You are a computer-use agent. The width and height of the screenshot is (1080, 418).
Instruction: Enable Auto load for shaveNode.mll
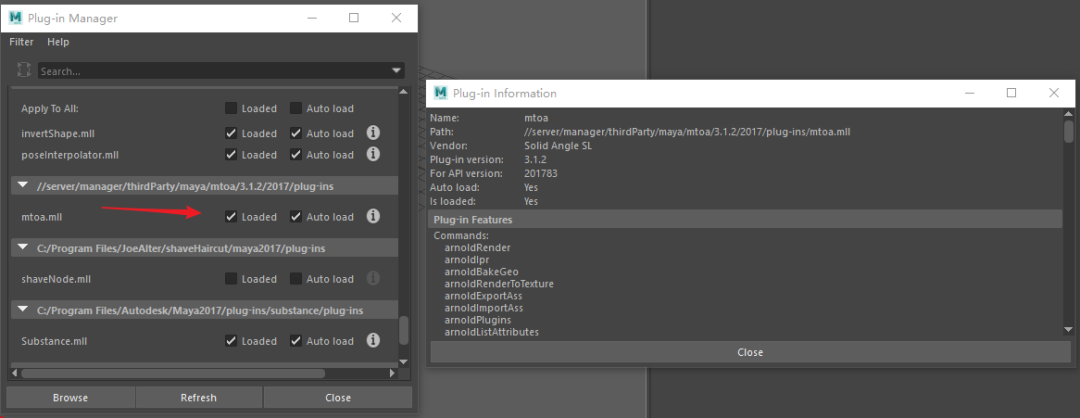coord(295,278)
